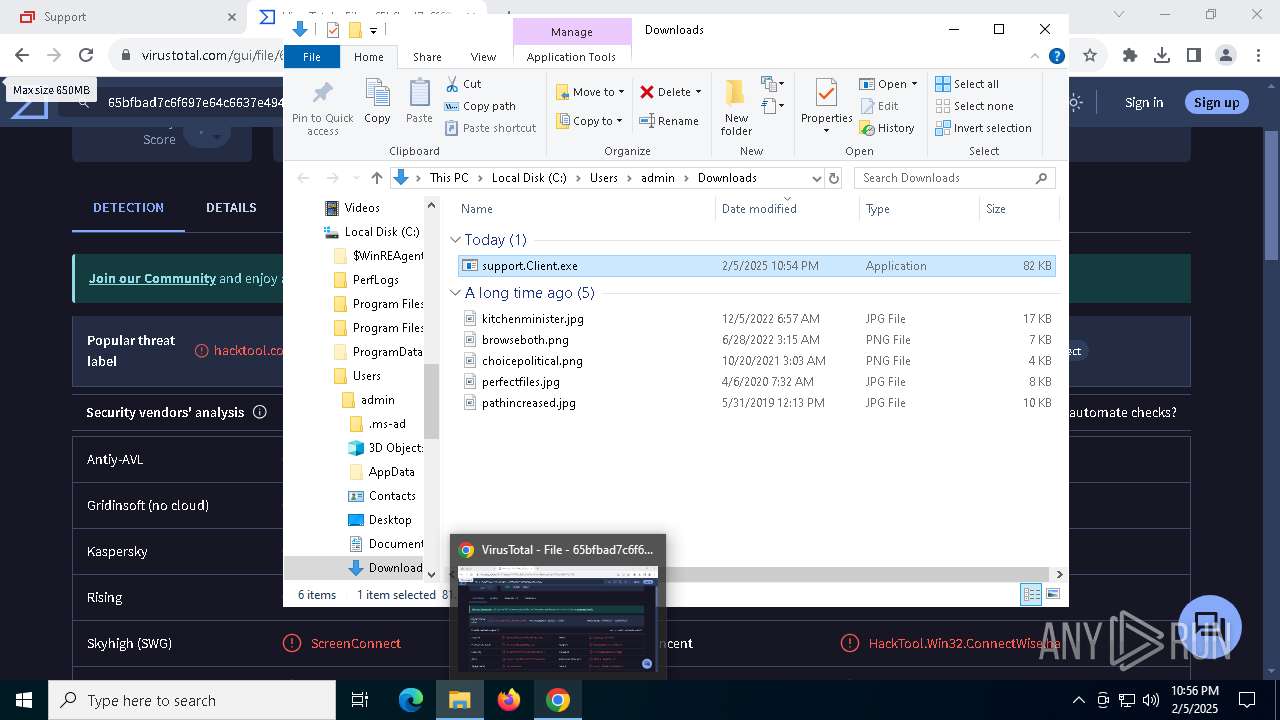Click Edit in the Open group
1280x720 pixels.
pyautogui.click(x=878, y=106)
